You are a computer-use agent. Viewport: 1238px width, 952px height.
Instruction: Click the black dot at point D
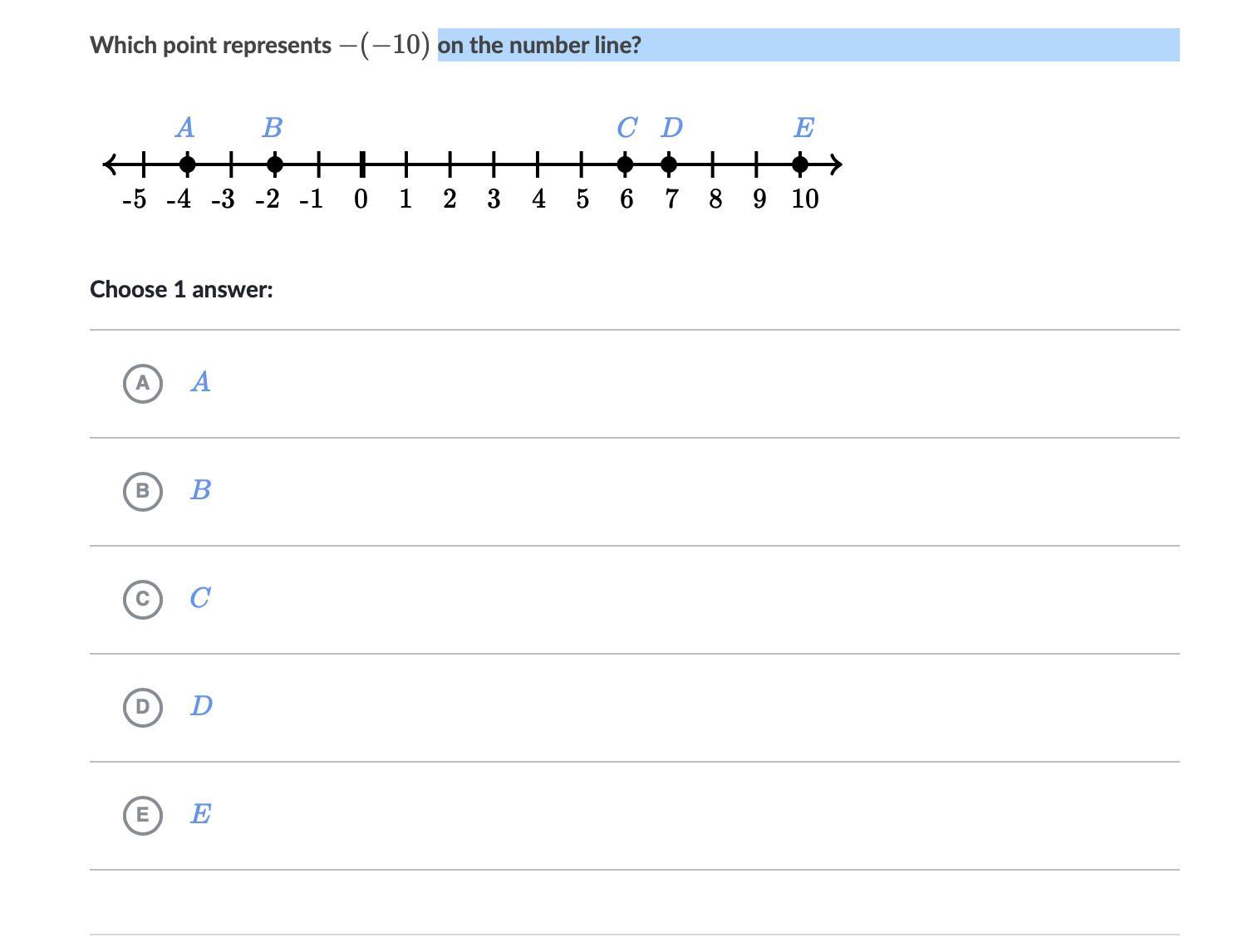[669, 164]
